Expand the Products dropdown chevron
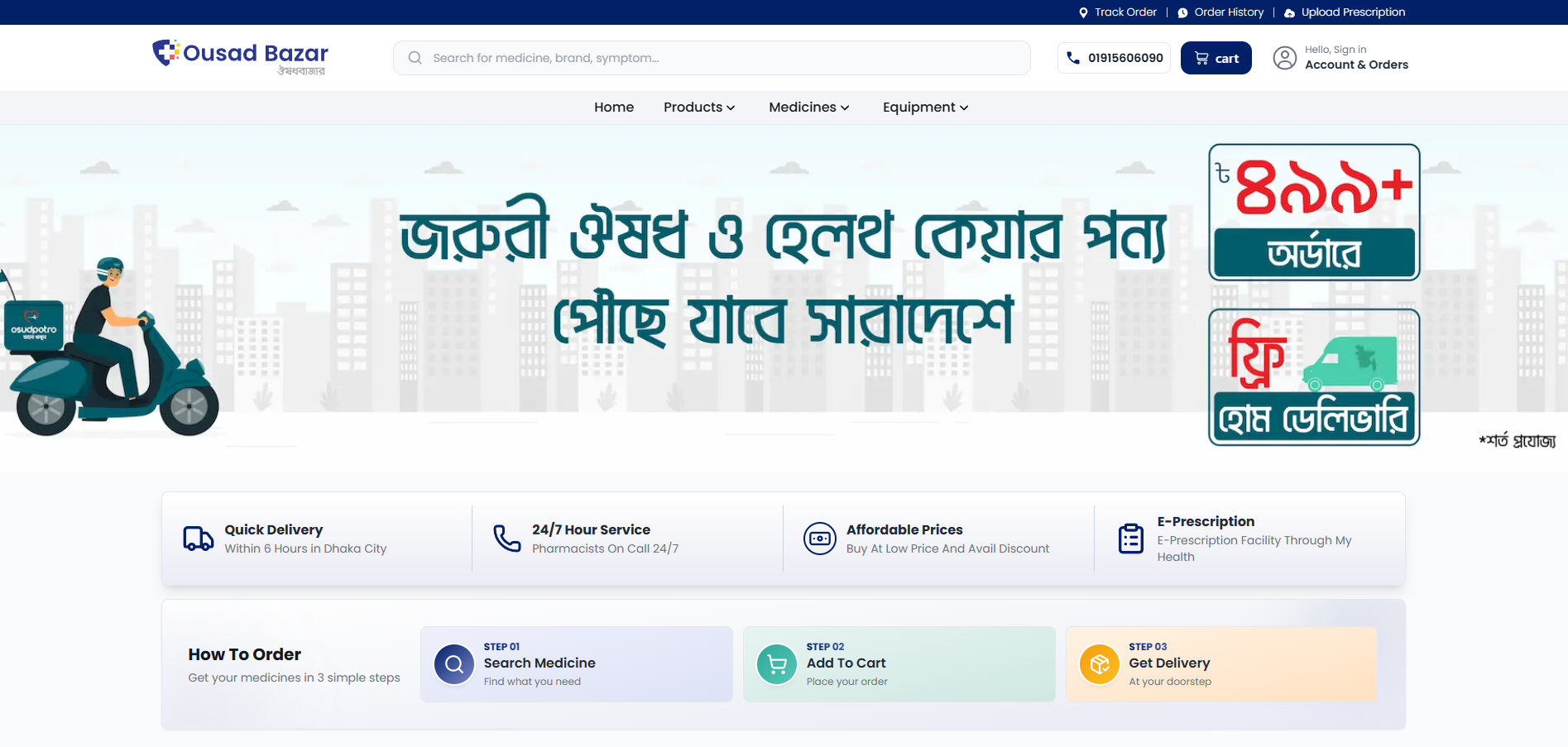 (x=731, y=108)
